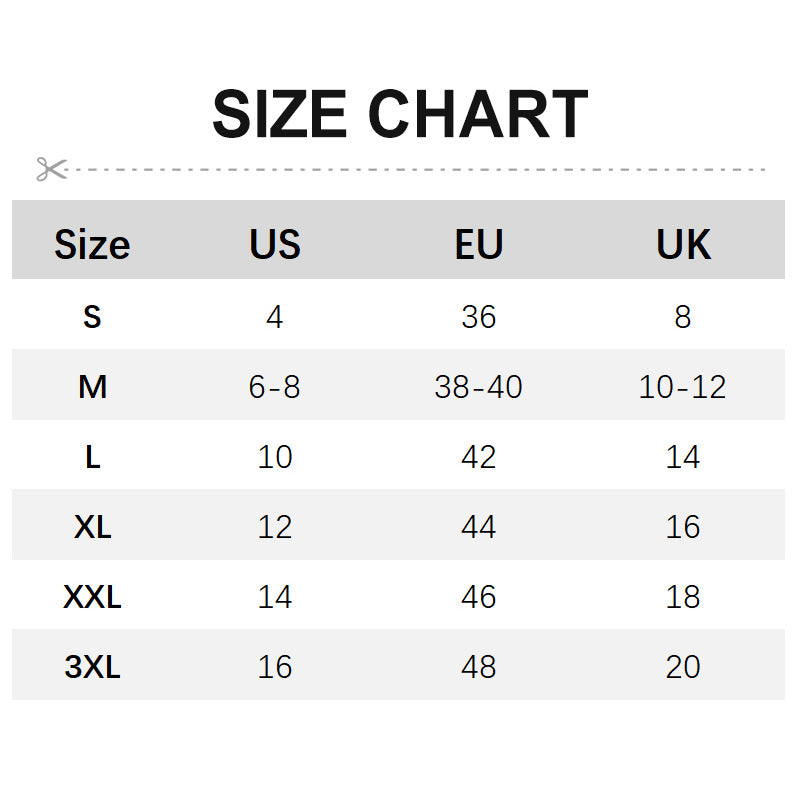The image size is (800, 800).
Task: Select the UK column header
Action: (x=683, y=244)
